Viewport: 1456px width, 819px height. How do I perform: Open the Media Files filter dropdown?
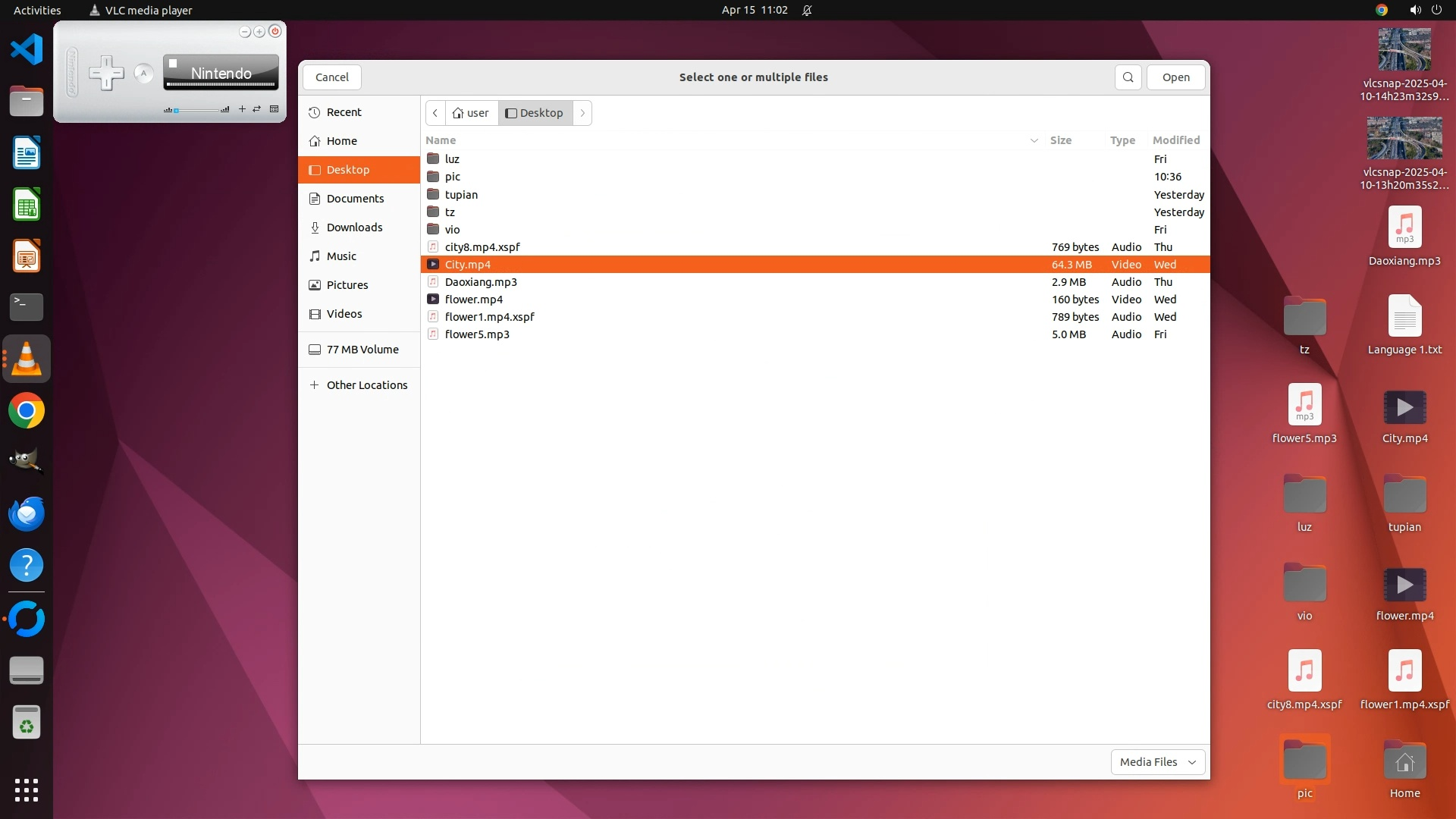[x=1157, y=762]
